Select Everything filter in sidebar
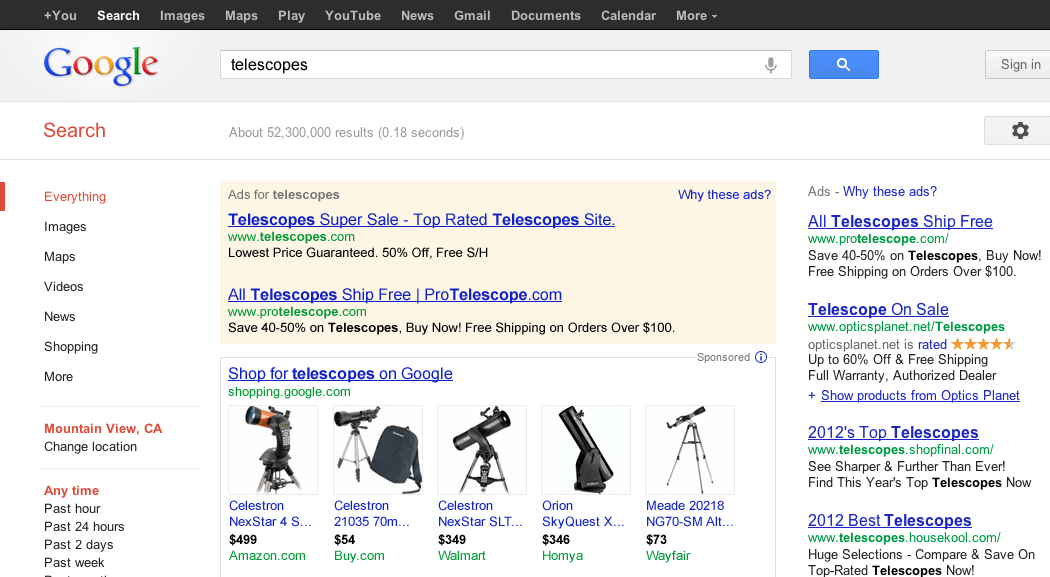This screenshot has height=577, width=1050. coord(75,197)
